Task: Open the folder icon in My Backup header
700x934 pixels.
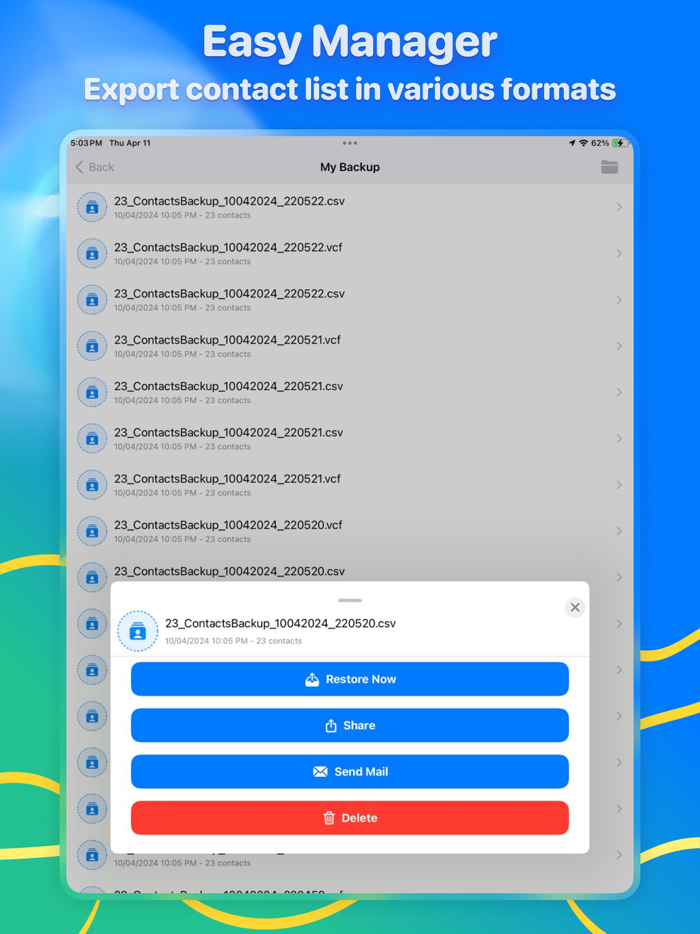Action: pos(609,167)
